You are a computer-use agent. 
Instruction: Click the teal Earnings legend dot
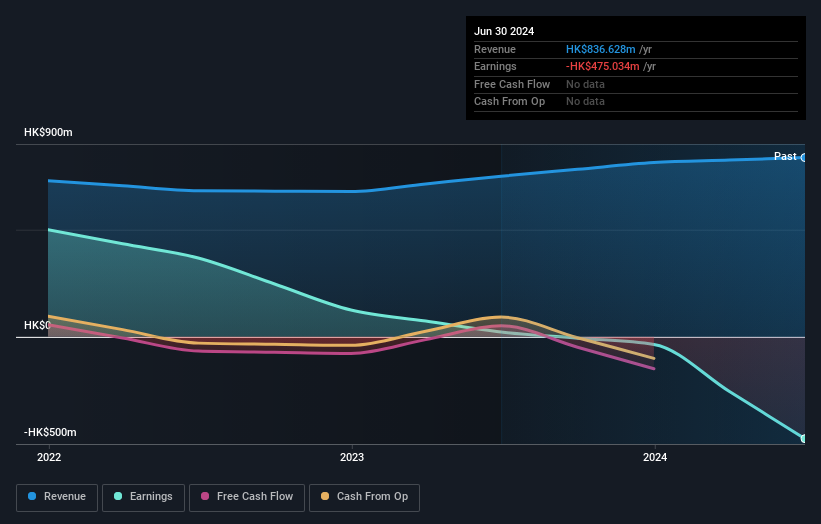(x=118, y=496)
